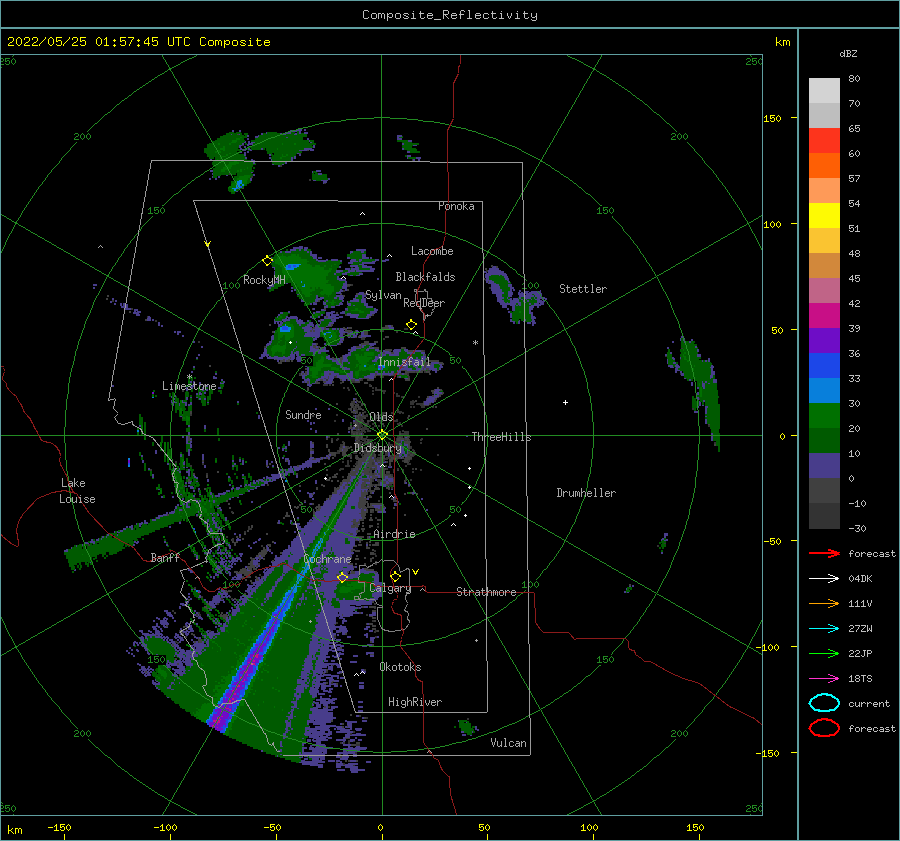
Task: Choose the blue swatch between 36 and 33
Action: 824,366
